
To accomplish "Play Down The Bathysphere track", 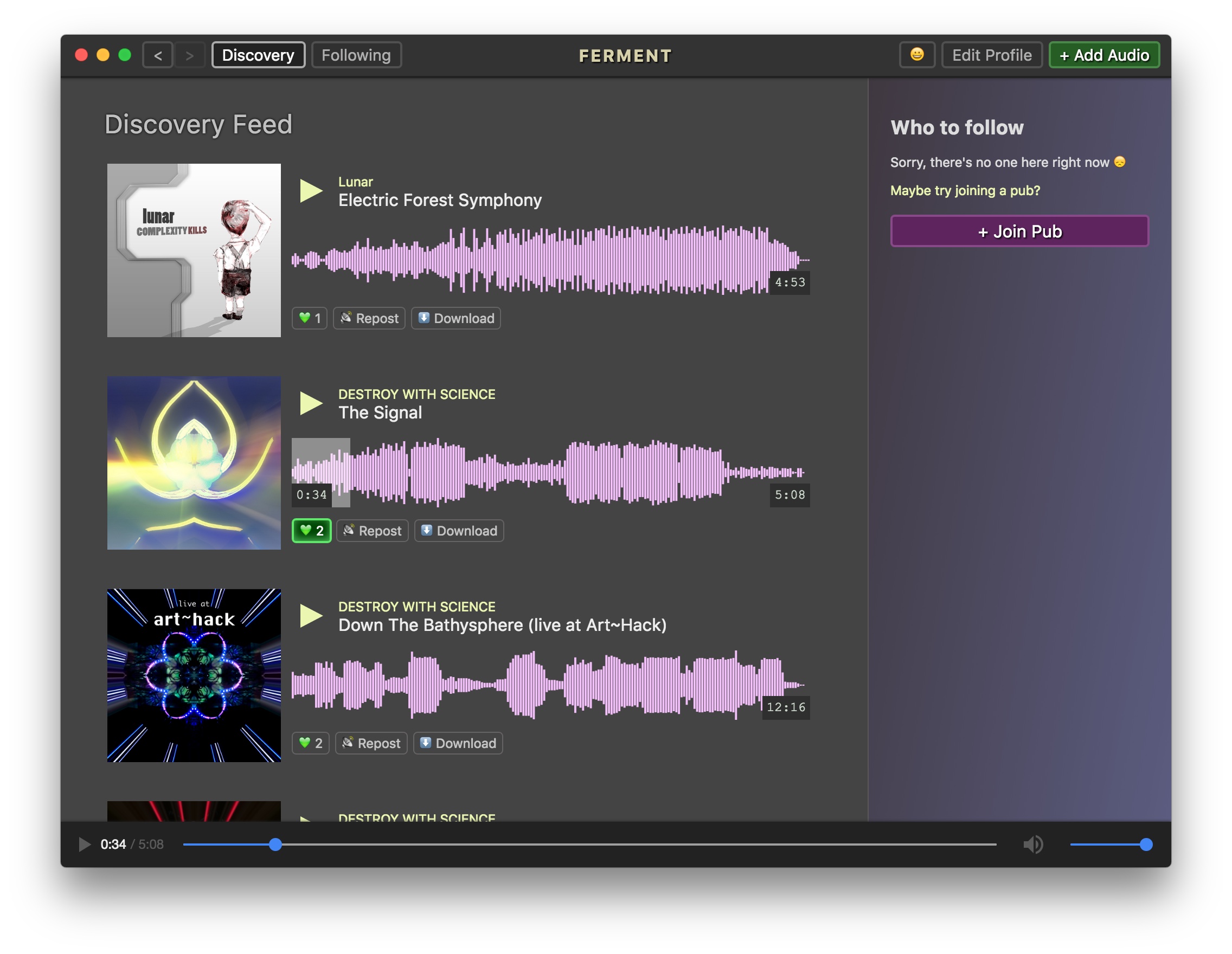I will click(311, 616).
